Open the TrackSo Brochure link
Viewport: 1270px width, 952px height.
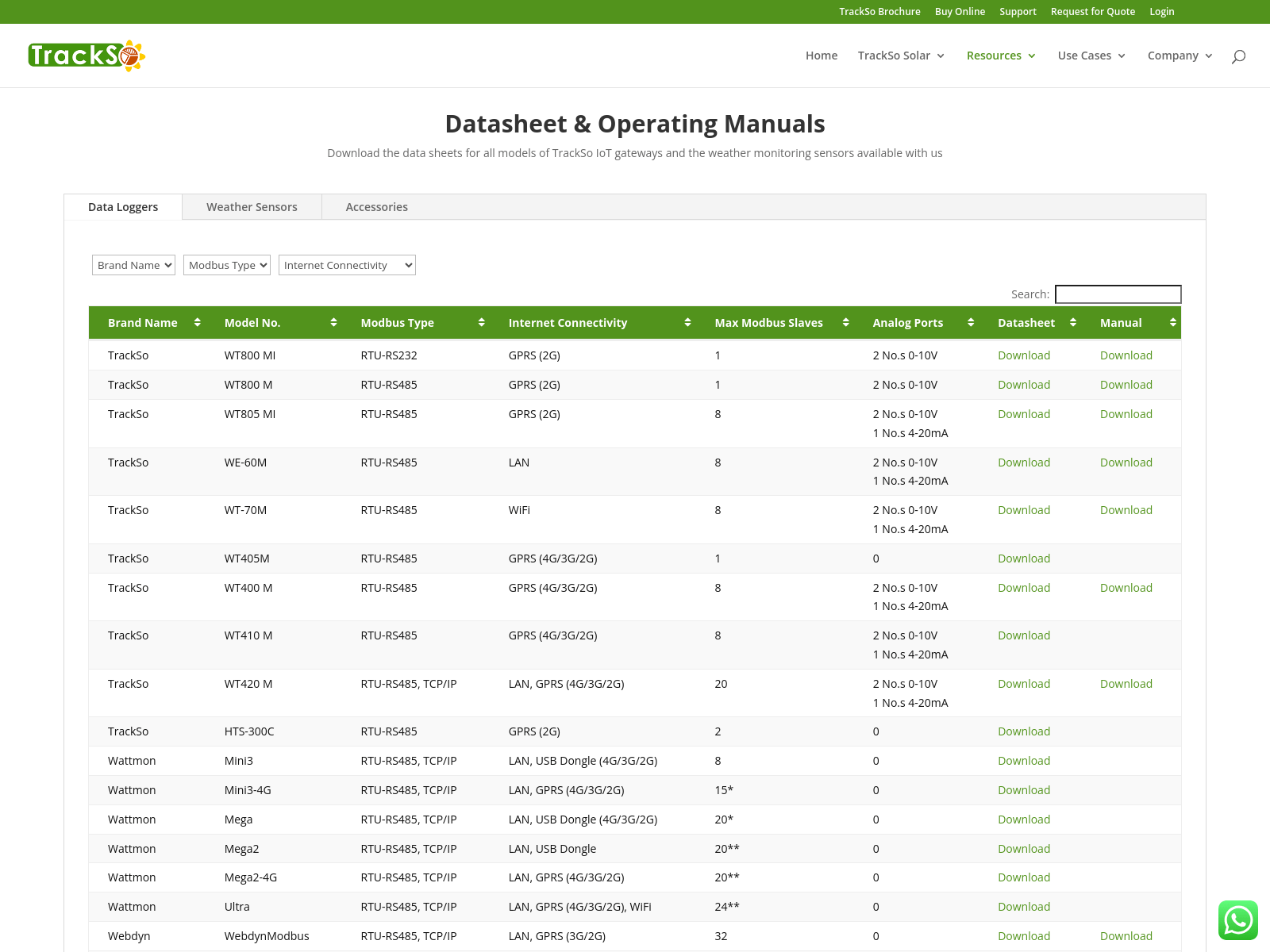tap(879, 12)
